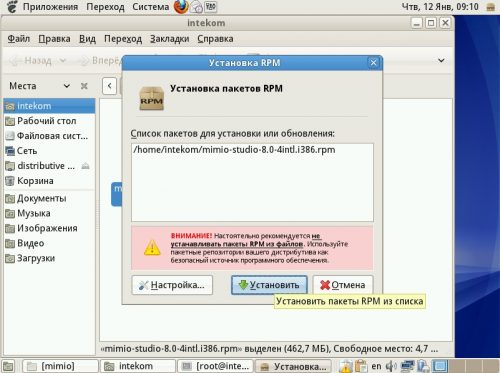The width and height of the screenshot is (500, 373).
Task: Expand the Места sidebar dropdown
Action: point(67,86)
